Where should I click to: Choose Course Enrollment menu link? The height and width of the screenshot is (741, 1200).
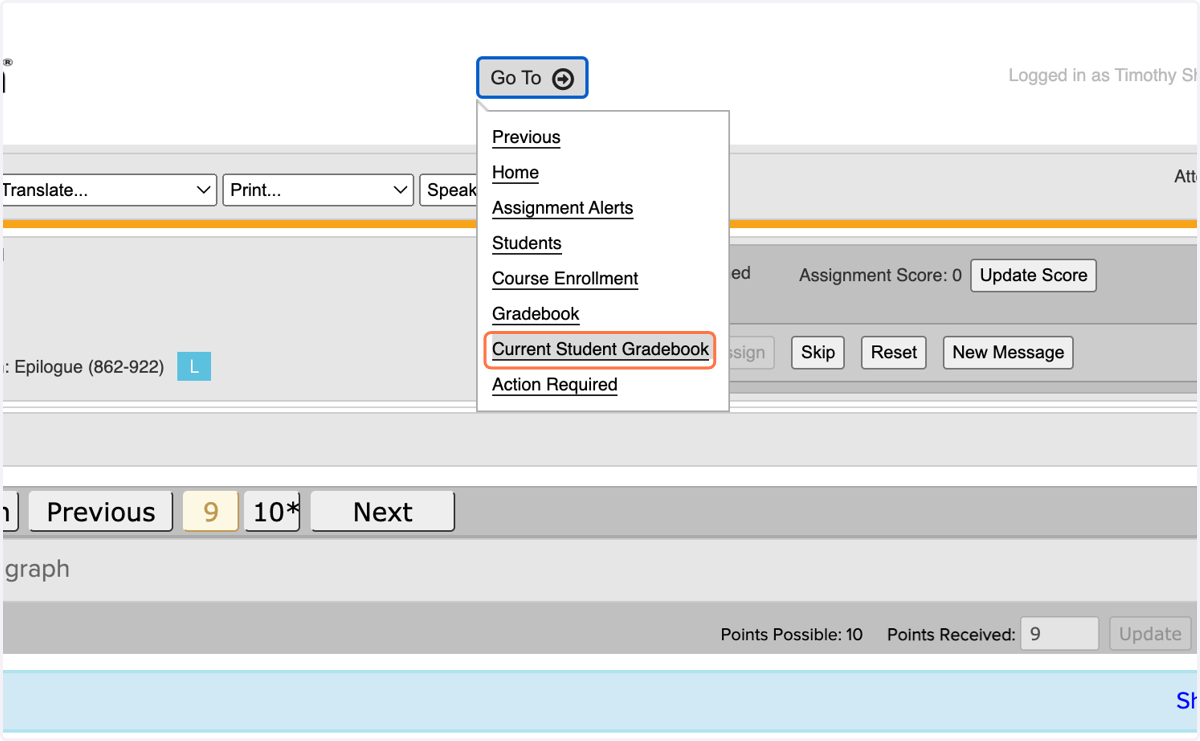[x=565, y=278]
